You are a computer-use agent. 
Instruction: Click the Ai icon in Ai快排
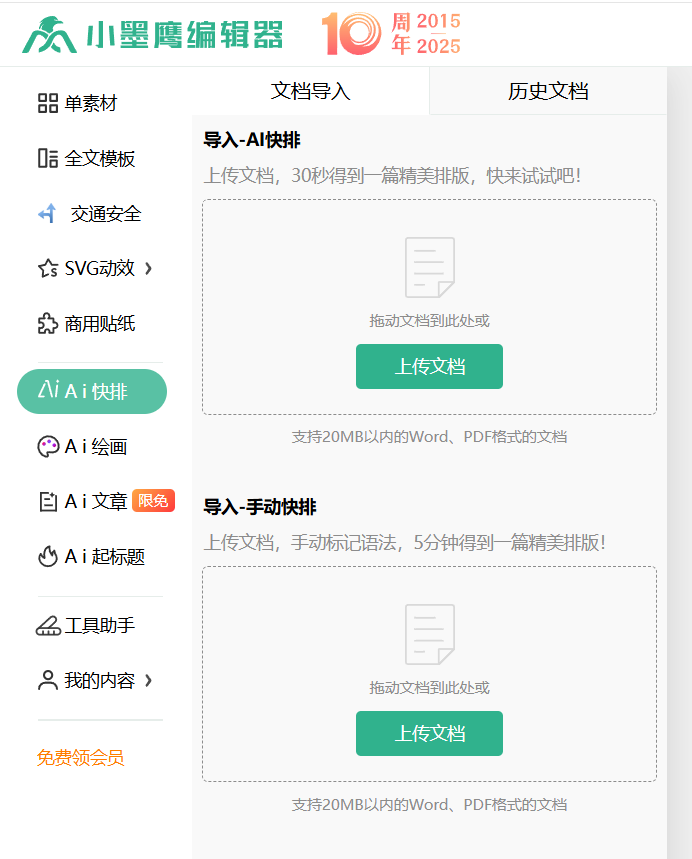coord(48,390)
